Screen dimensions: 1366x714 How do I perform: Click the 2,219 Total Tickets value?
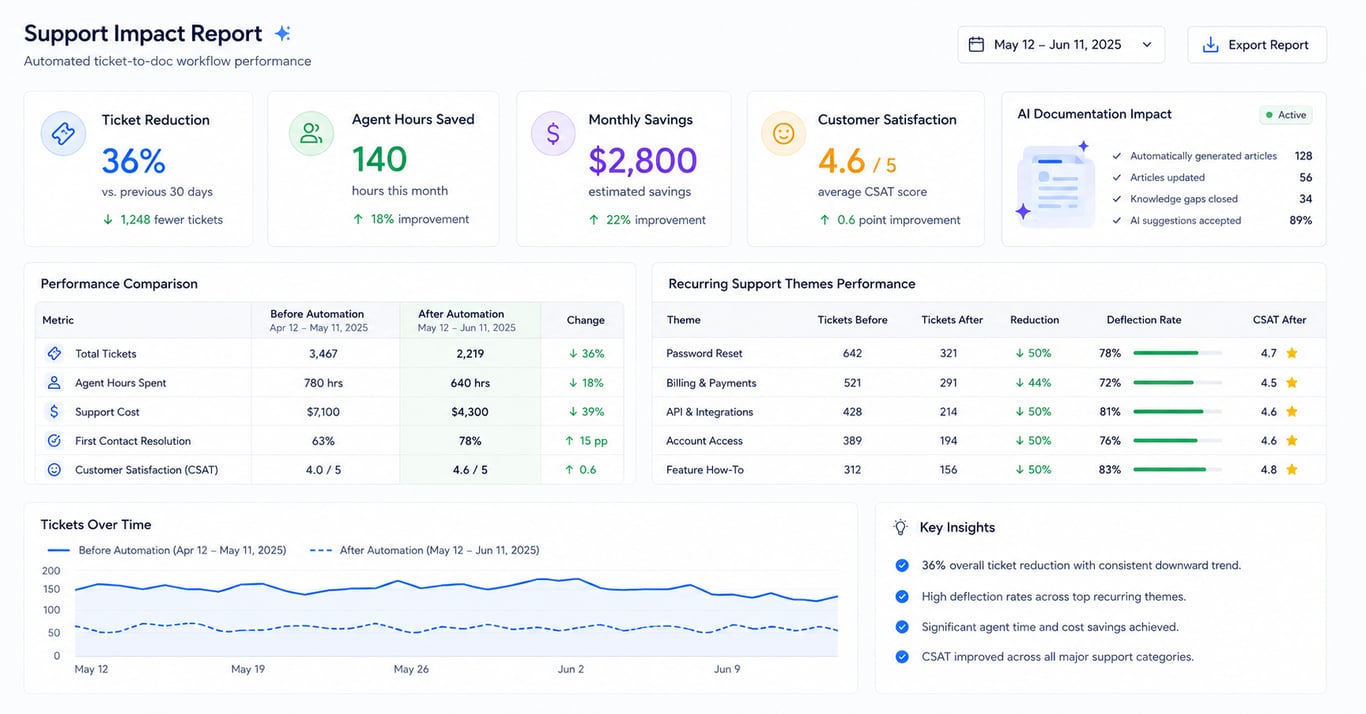[468, 354]
